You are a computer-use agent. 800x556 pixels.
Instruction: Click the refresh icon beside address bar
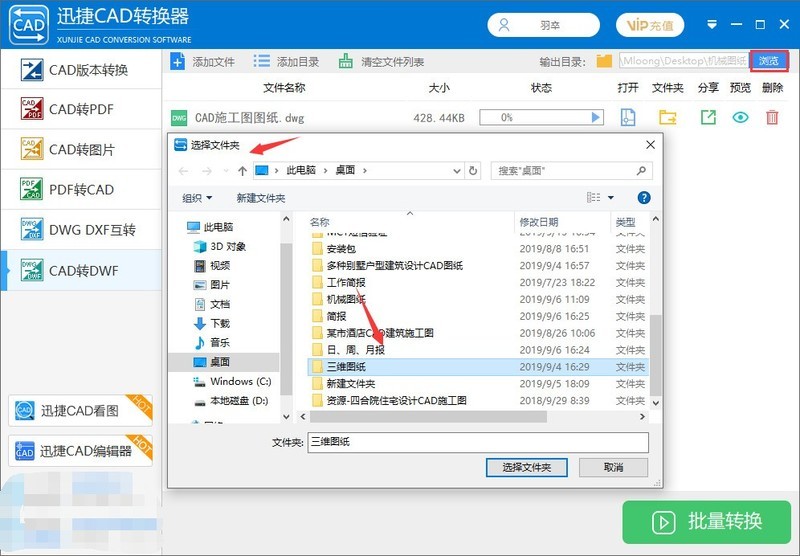click(x=472, y=171)
